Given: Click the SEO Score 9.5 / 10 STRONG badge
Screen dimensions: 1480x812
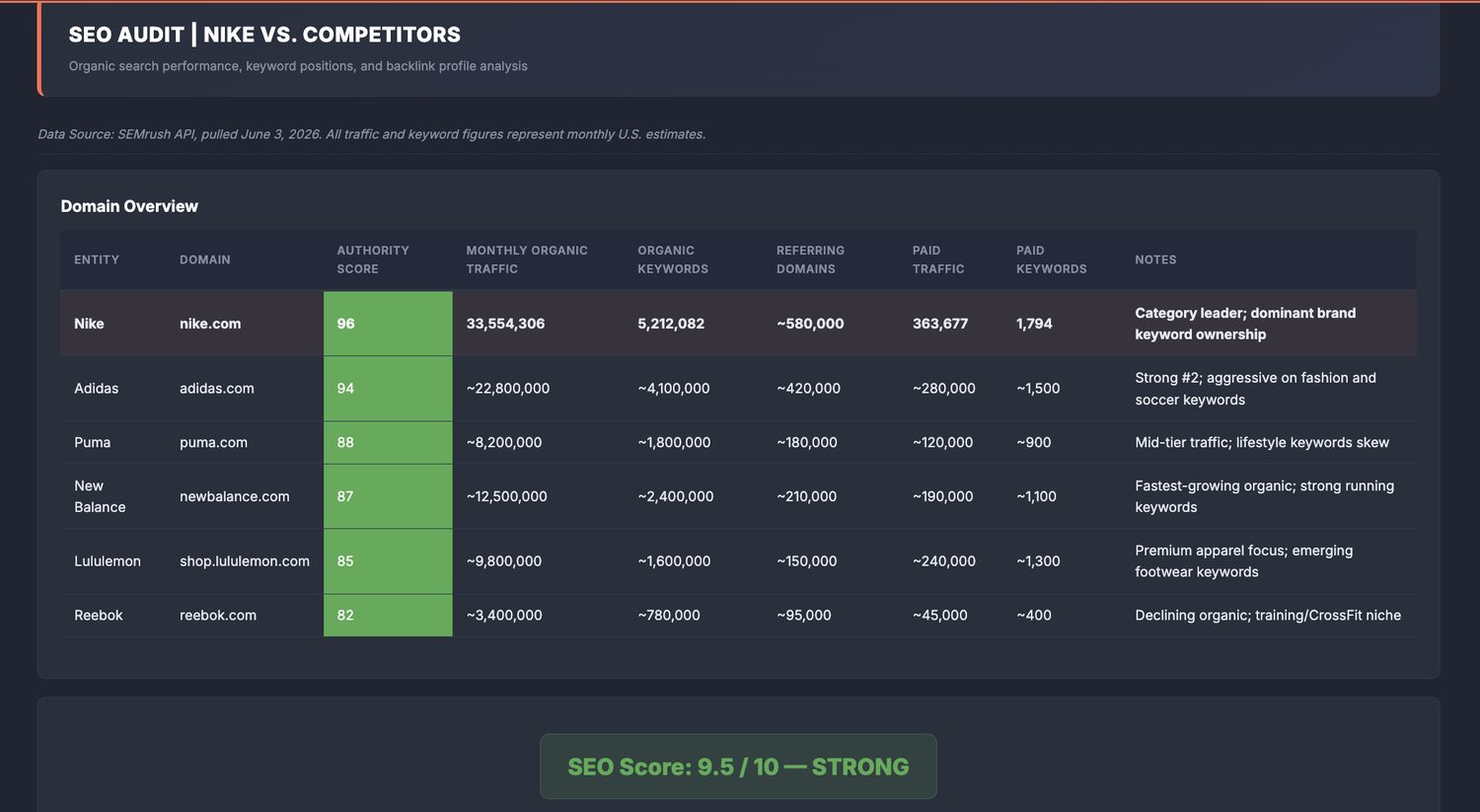Looking at the screenshot, I should pyautogui.click(x=738, y=767).
